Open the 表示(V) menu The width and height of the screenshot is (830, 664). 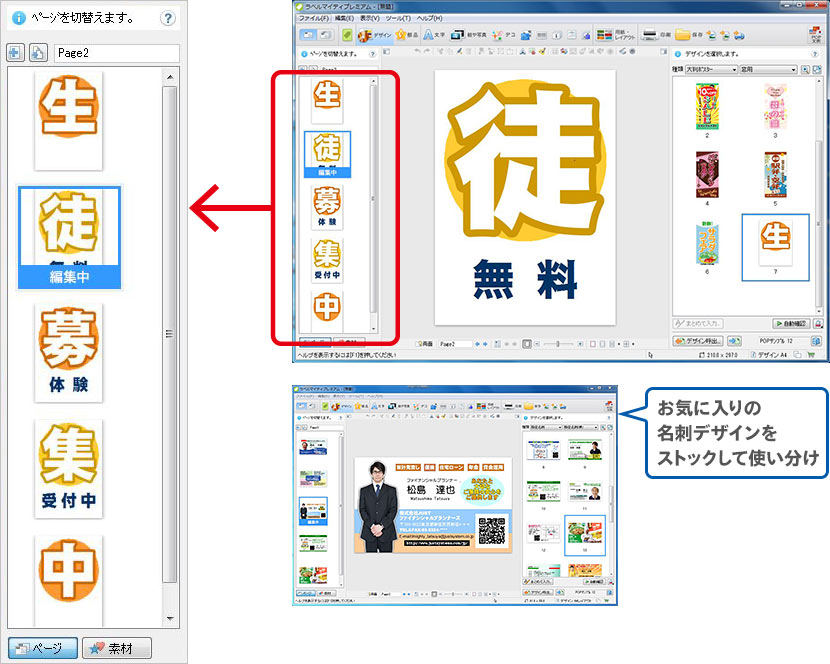click(369, 18)
